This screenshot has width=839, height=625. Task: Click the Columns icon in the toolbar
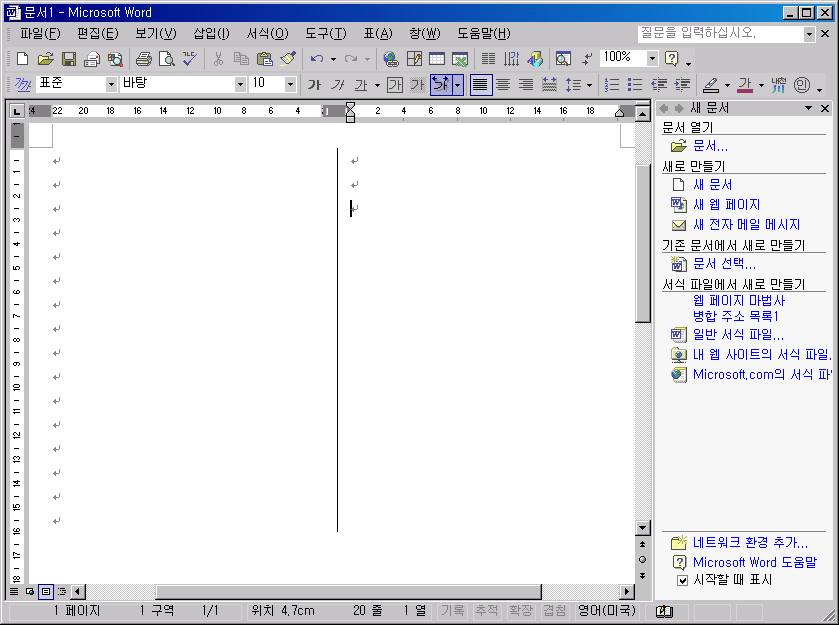click(x=488, y=58)
